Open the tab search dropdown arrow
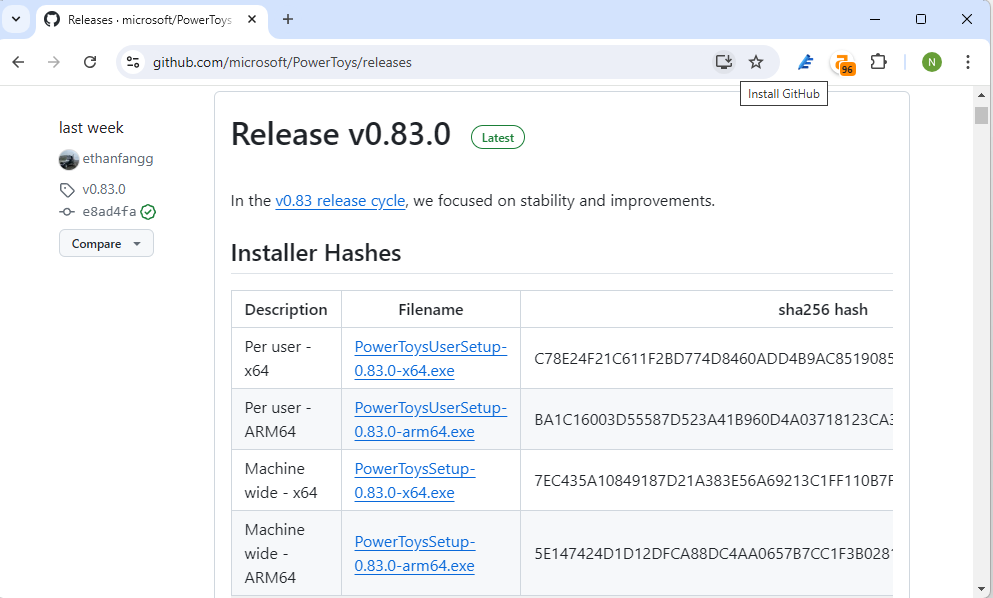Viewport: 993px width, 598px height. point(16,19)
